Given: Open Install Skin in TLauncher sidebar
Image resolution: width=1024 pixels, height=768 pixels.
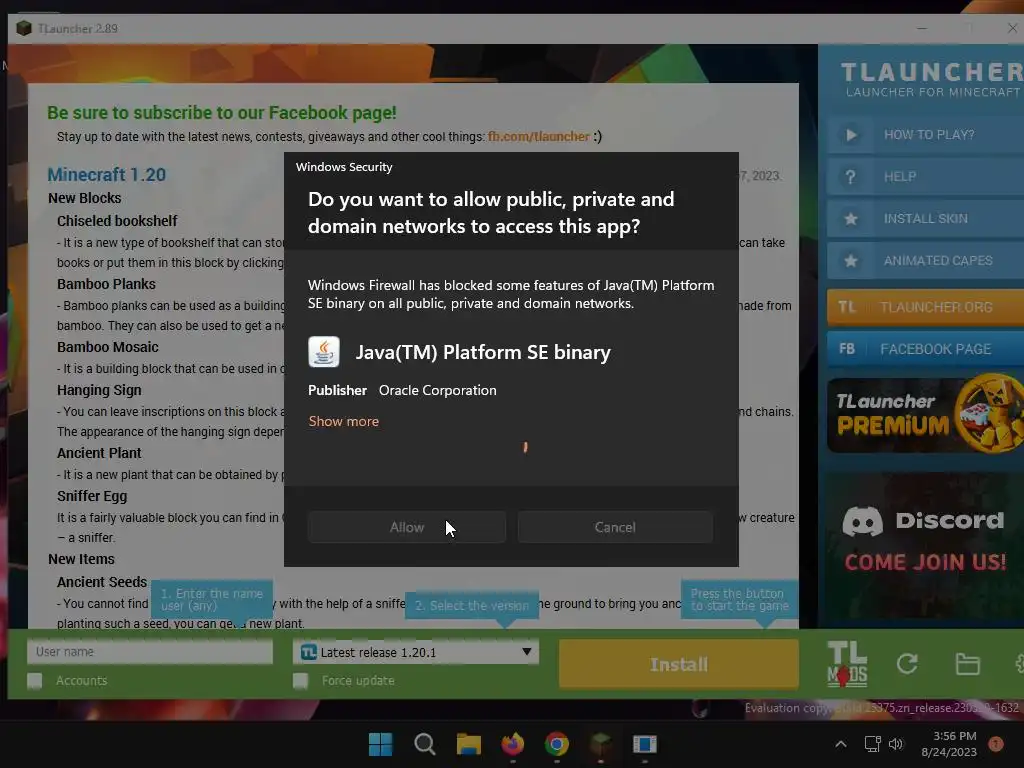Looking at the screenshot, I should (925, 218).
